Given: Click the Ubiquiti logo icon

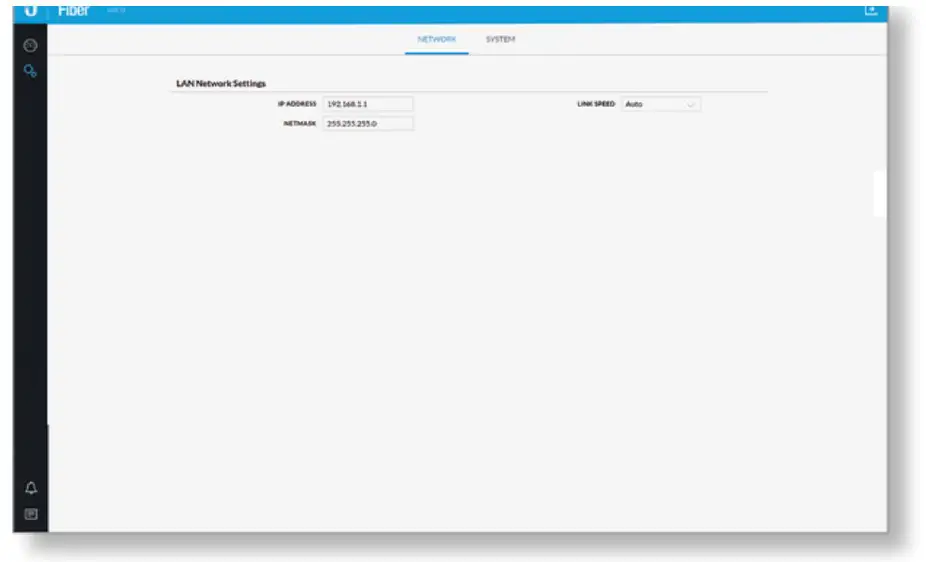Looking at the screenshot, I should [x=30, y=11].
